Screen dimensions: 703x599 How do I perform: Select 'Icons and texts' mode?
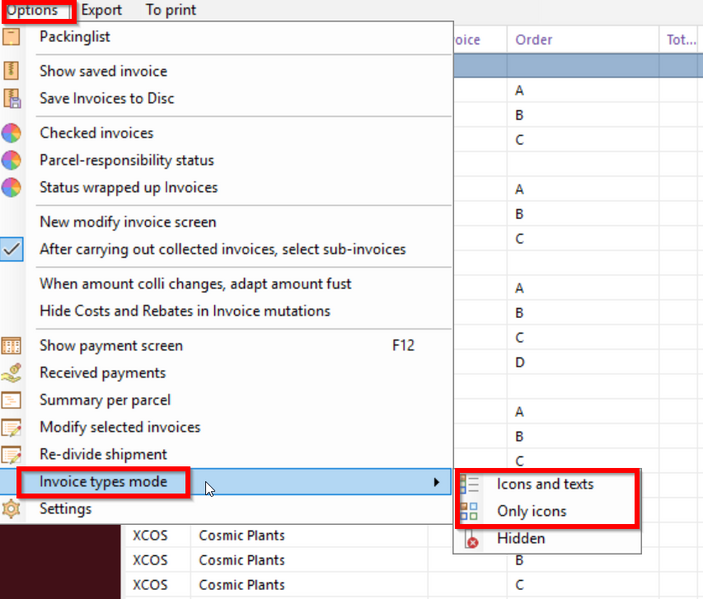(x=545, y=484)
